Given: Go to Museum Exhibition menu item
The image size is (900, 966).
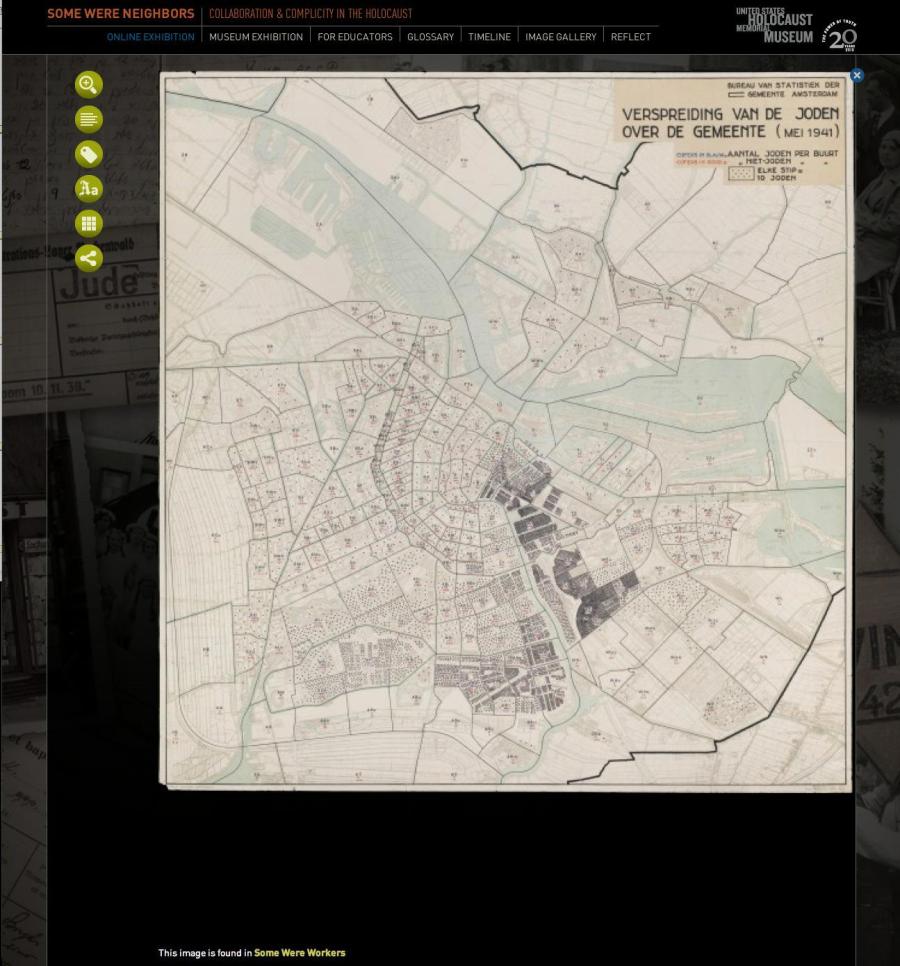Looking at the screenshot, I should [256, 37].
